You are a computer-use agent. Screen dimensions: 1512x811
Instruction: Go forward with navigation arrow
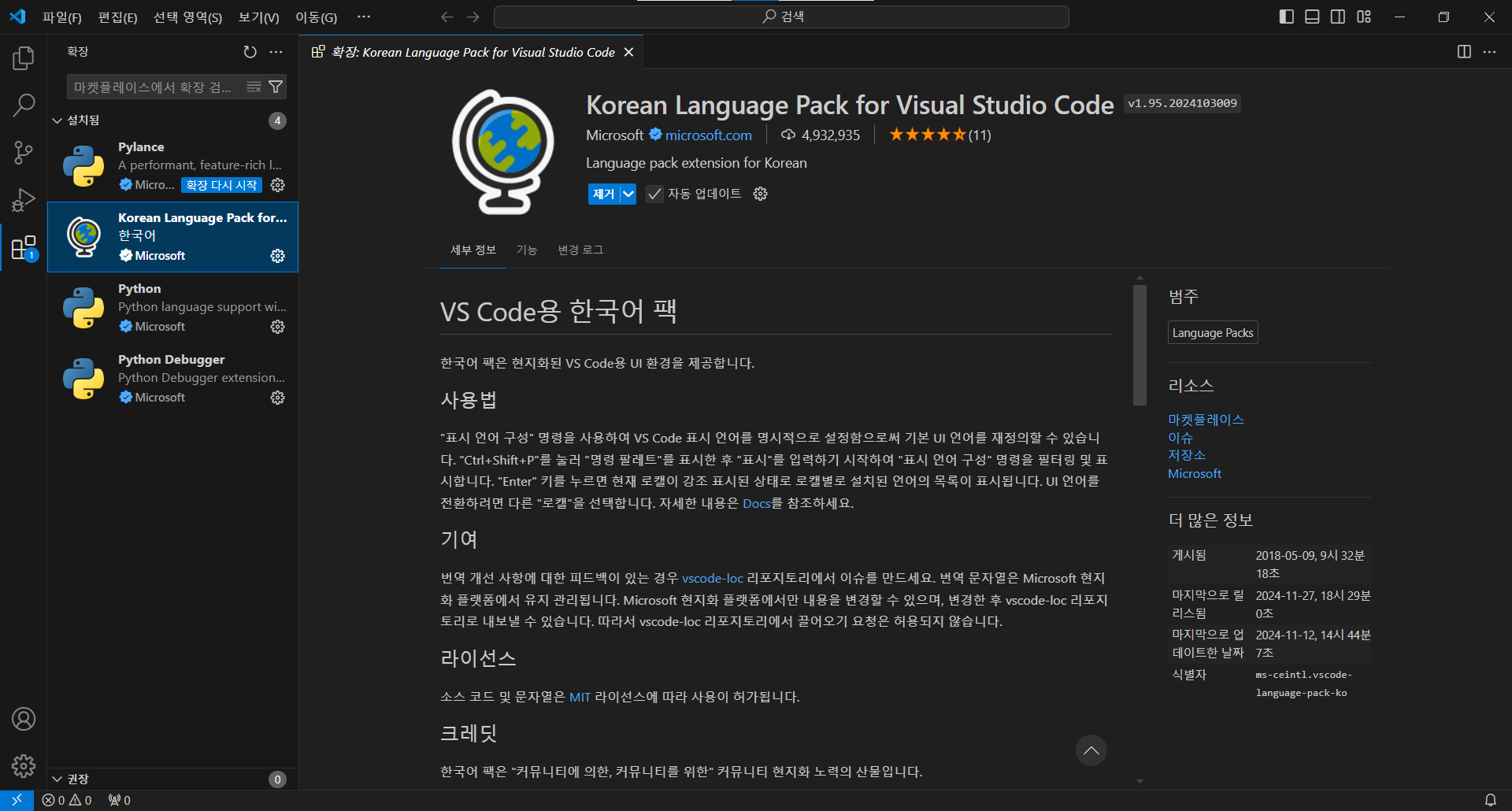pyautogui.click(x=473, y=17)
